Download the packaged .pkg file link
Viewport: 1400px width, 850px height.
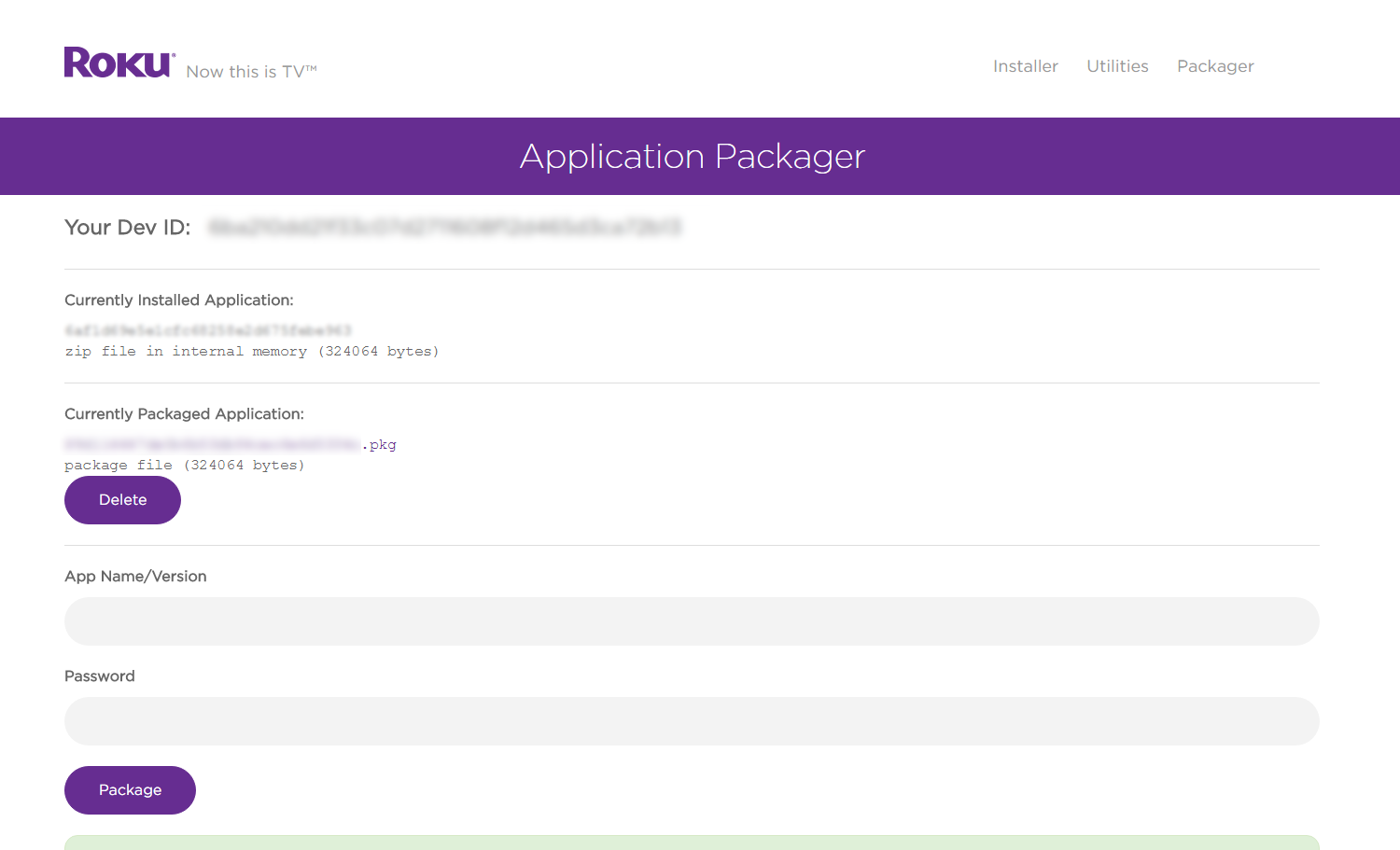tap(231, 445)
